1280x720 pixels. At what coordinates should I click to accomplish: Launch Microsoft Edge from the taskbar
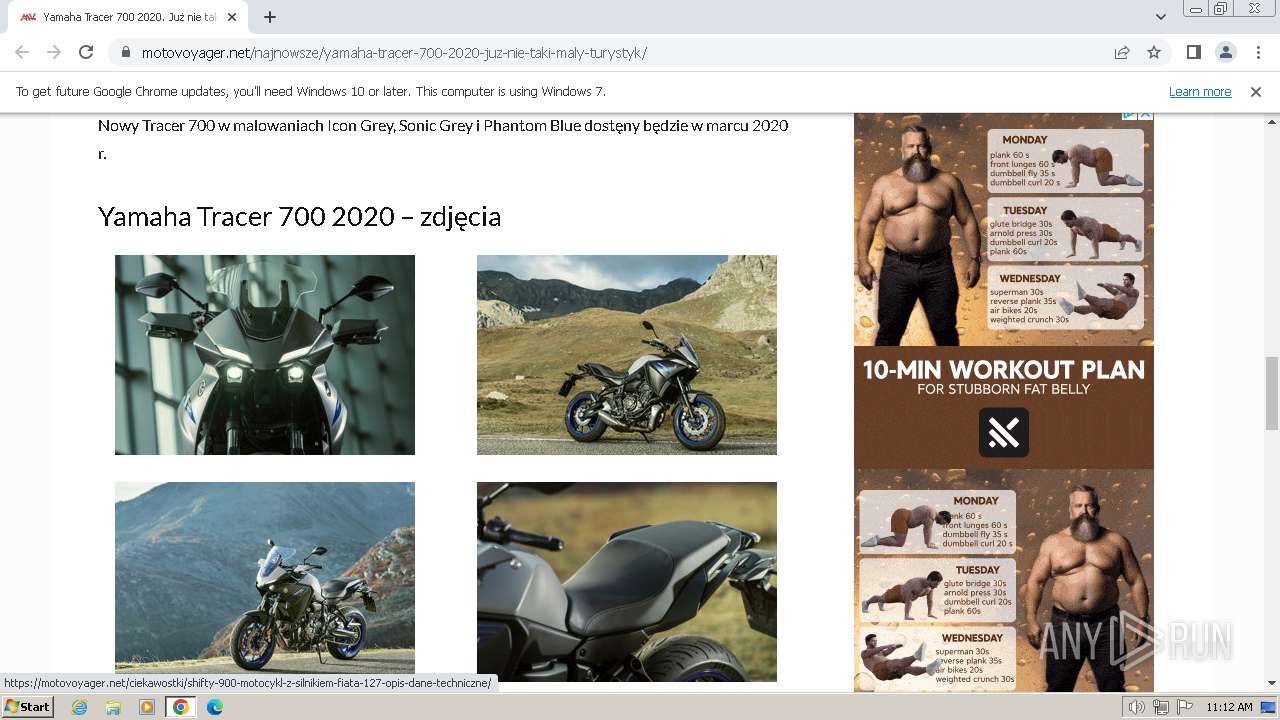[x=215, y=707]
